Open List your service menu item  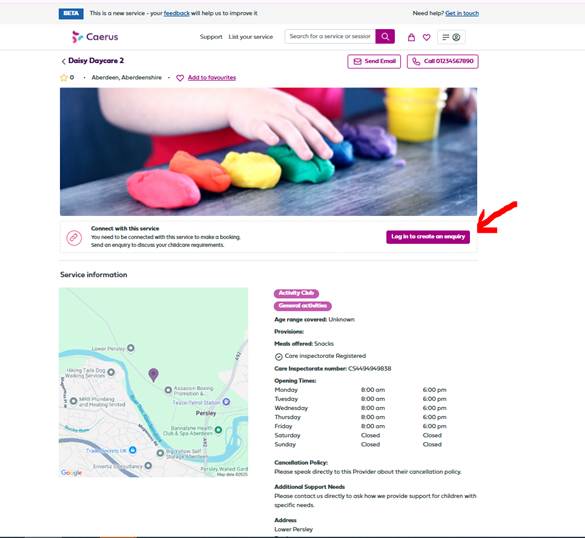pyautogui.click(x=251, y=37)
